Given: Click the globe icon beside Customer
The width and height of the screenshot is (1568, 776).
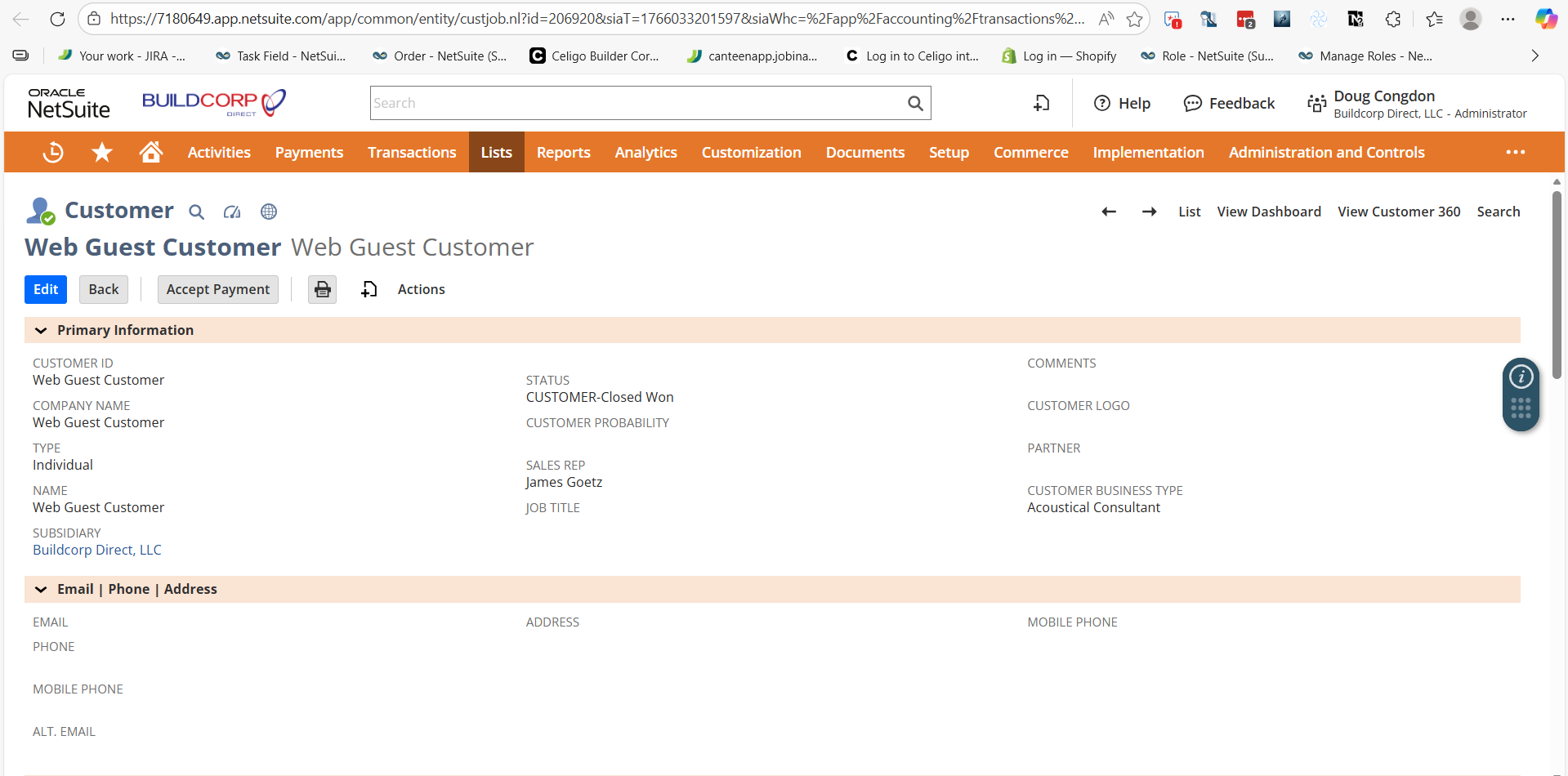Looking at the screenshot, I should point(269,212).
